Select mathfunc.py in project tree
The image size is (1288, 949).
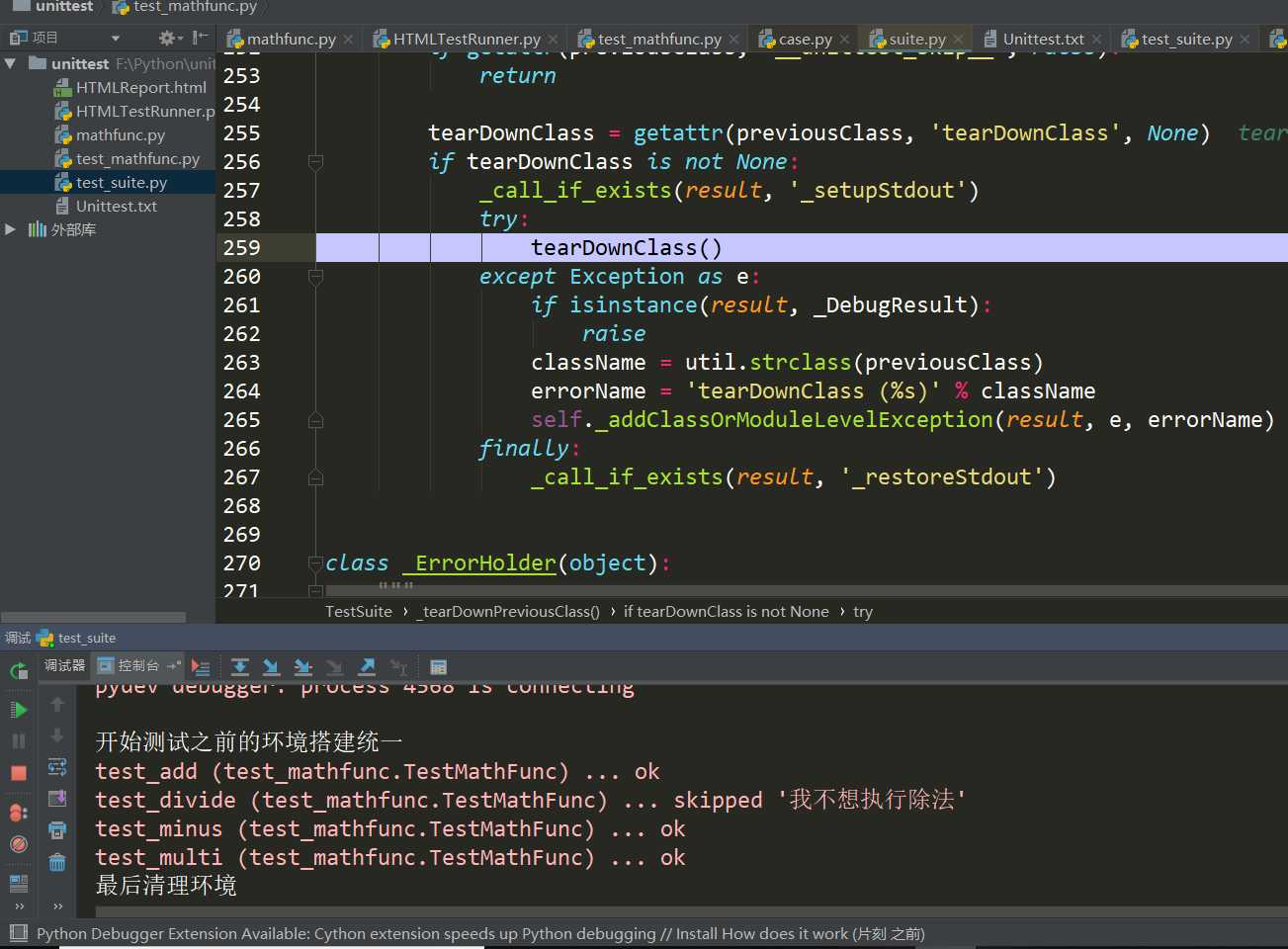tap(110, 134)
